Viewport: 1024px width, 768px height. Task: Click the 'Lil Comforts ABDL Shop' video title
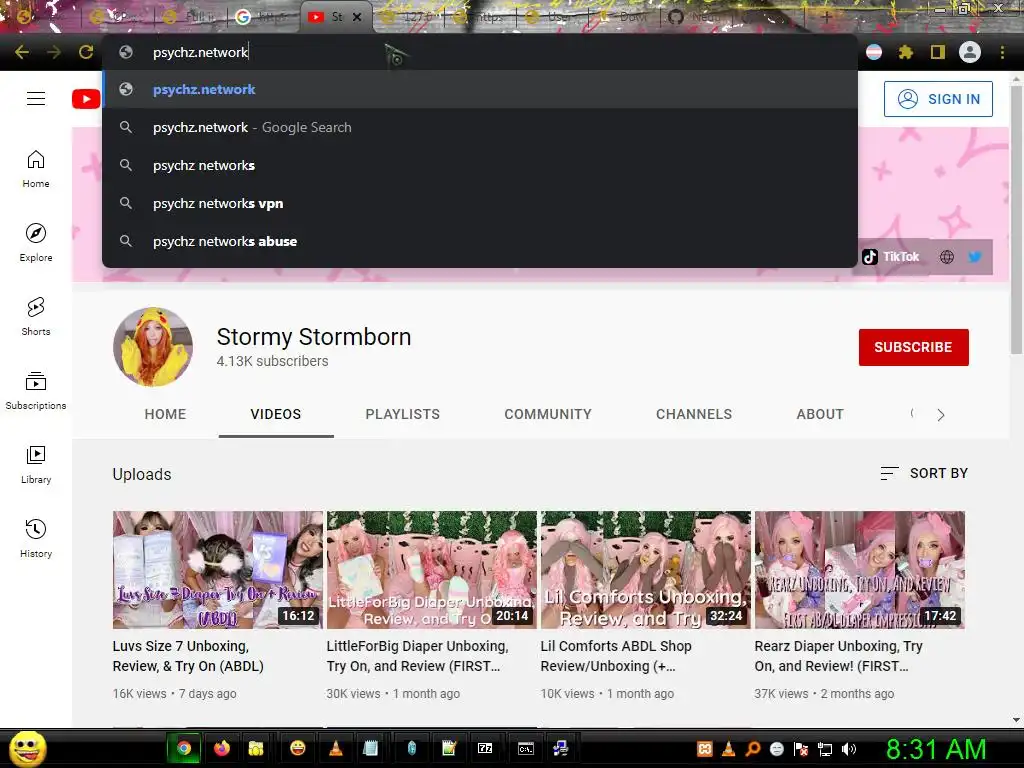[x=616, y=656]
